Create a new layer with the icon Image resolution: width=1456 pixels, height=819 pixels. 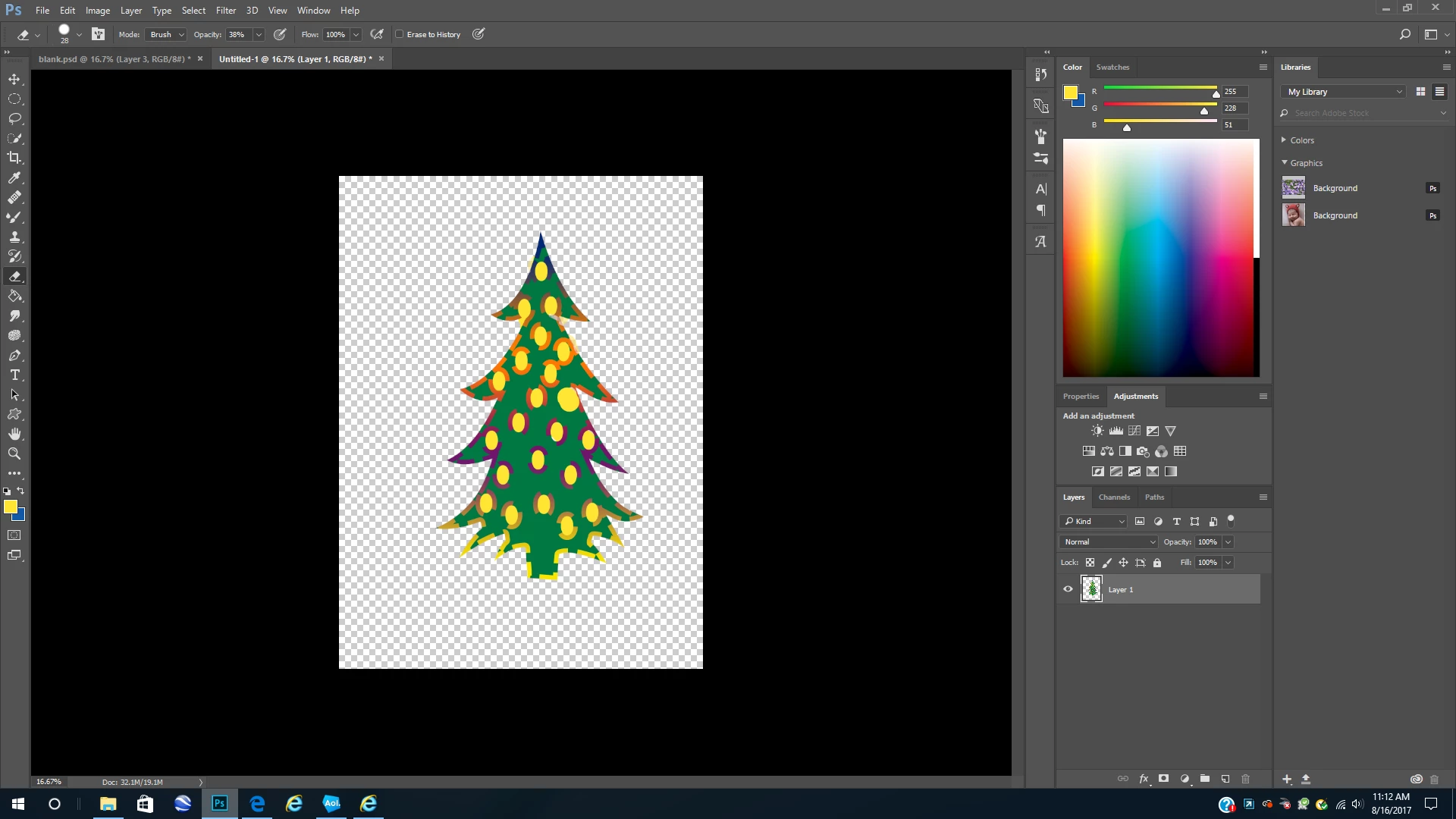click(x=1225, y=779)
